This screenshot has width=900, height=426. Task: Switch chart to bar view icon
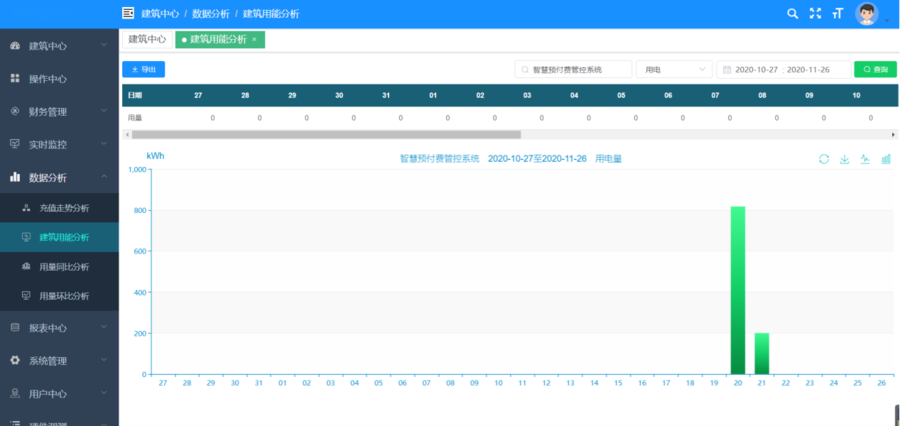click(886, 159)
